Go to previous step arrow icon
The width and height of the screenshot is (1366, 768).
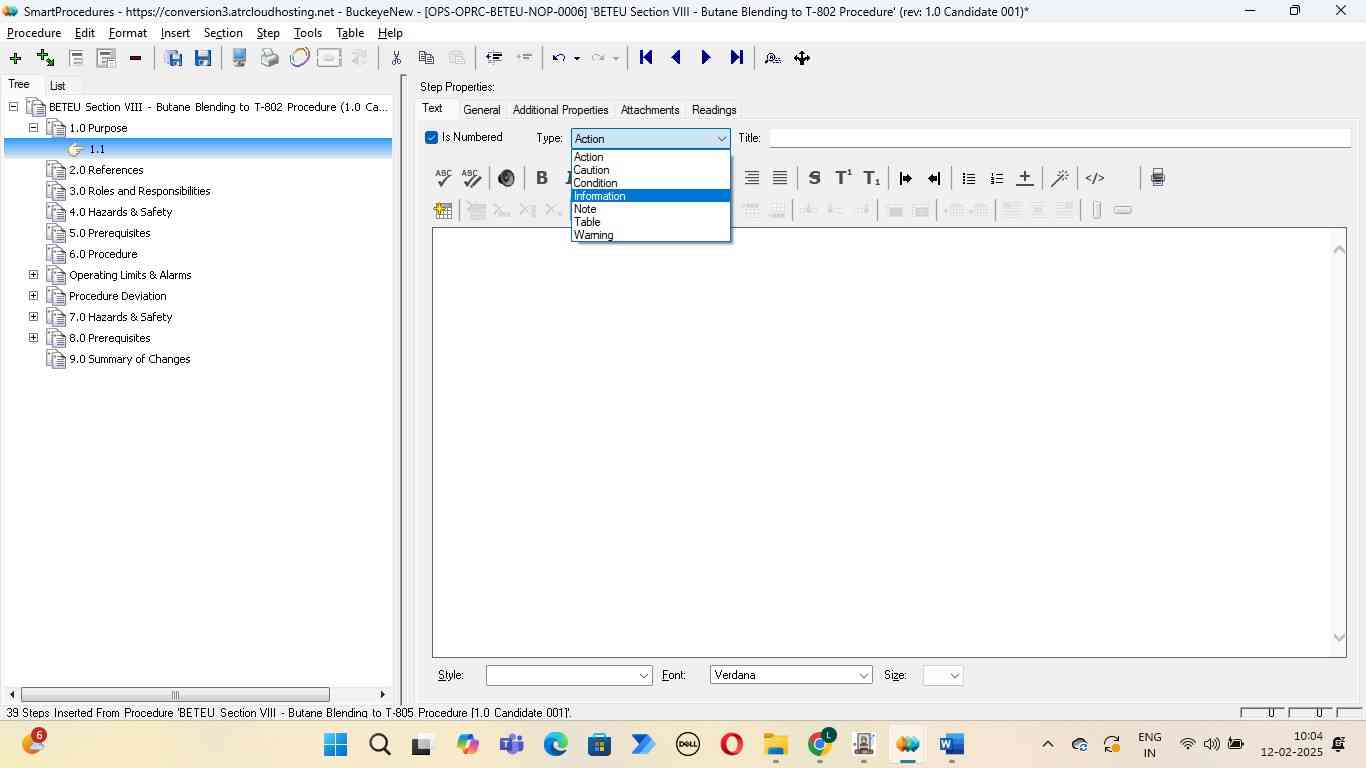click(676, 58)
